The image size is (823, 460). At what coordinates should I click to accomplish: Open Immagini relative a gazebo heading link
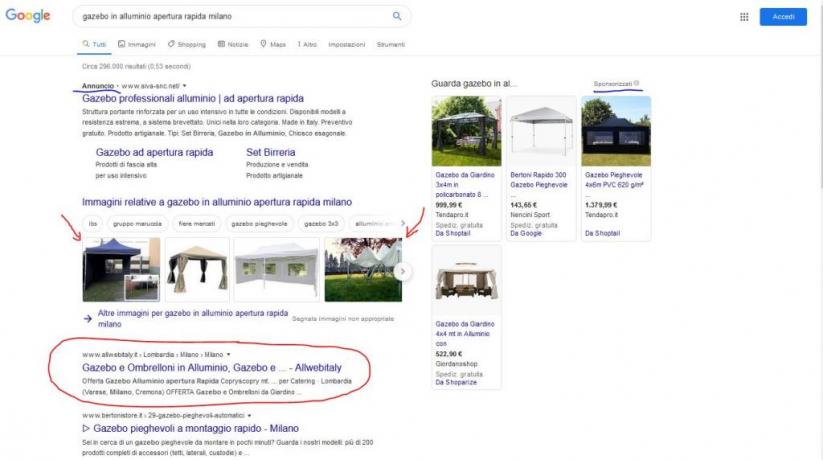[x=217, y=202]
